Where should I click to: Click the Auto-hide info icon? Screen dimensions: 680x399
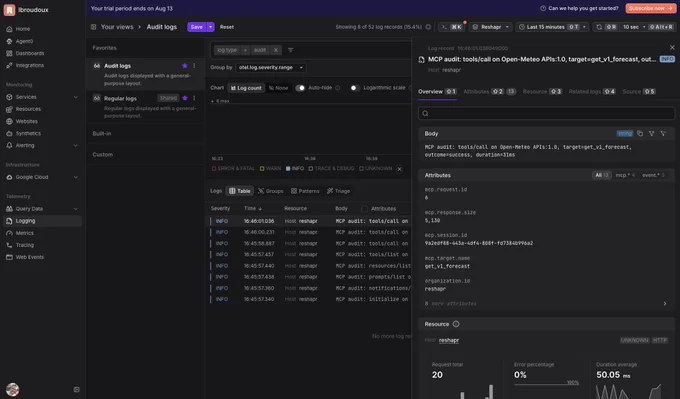[338, 88]
